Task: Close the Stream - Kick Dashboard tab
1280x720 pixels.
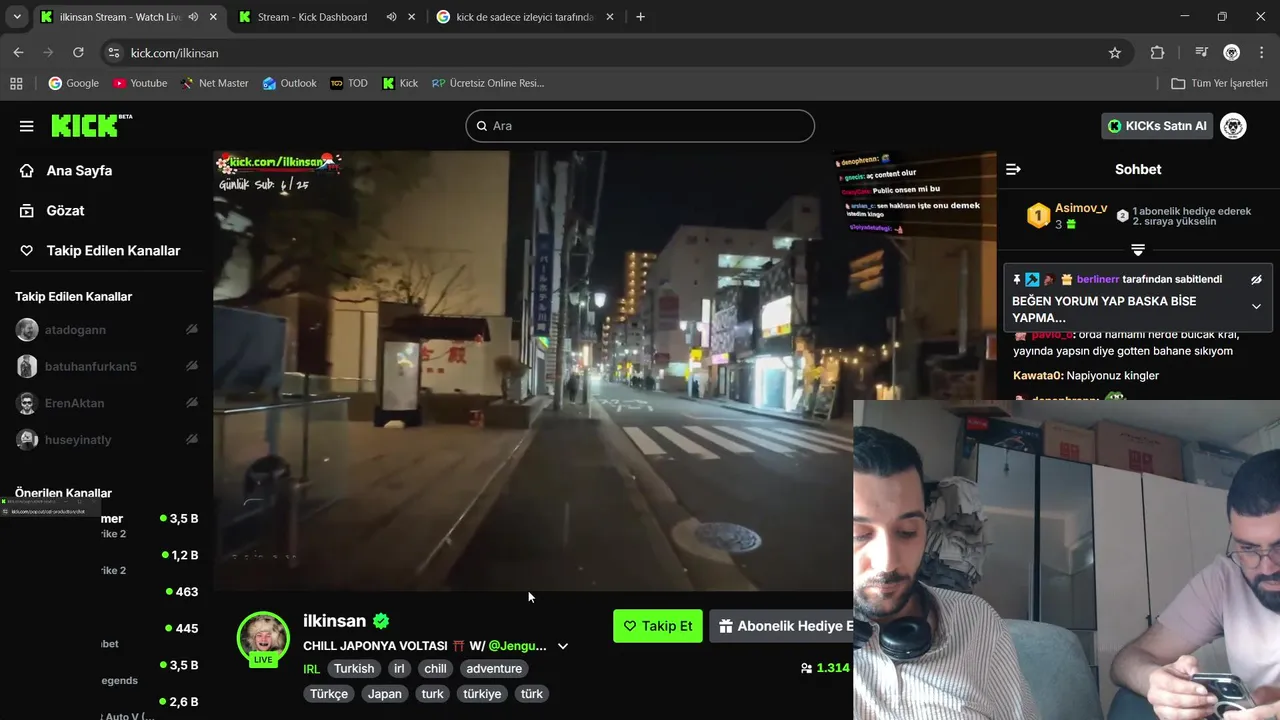Action: coord(411,17)
